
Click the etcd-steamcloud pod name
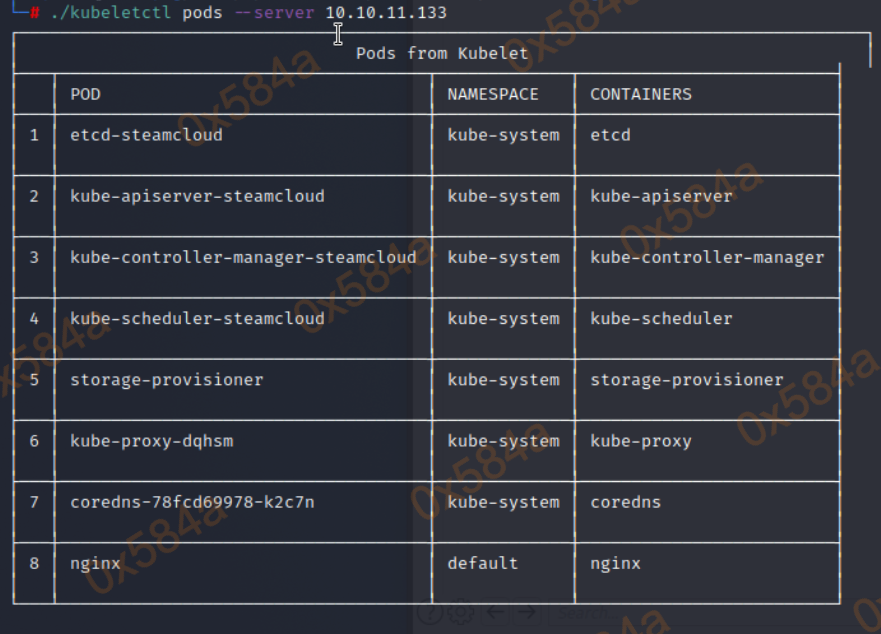pos(146,135)
